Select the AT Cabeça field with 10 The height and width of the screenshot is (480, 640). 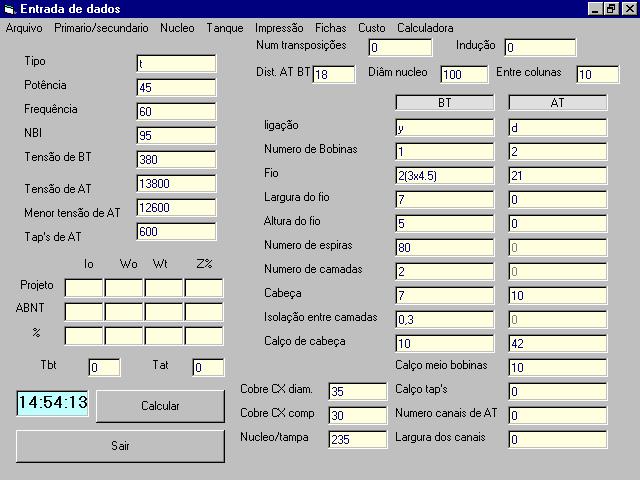[558, 296]
